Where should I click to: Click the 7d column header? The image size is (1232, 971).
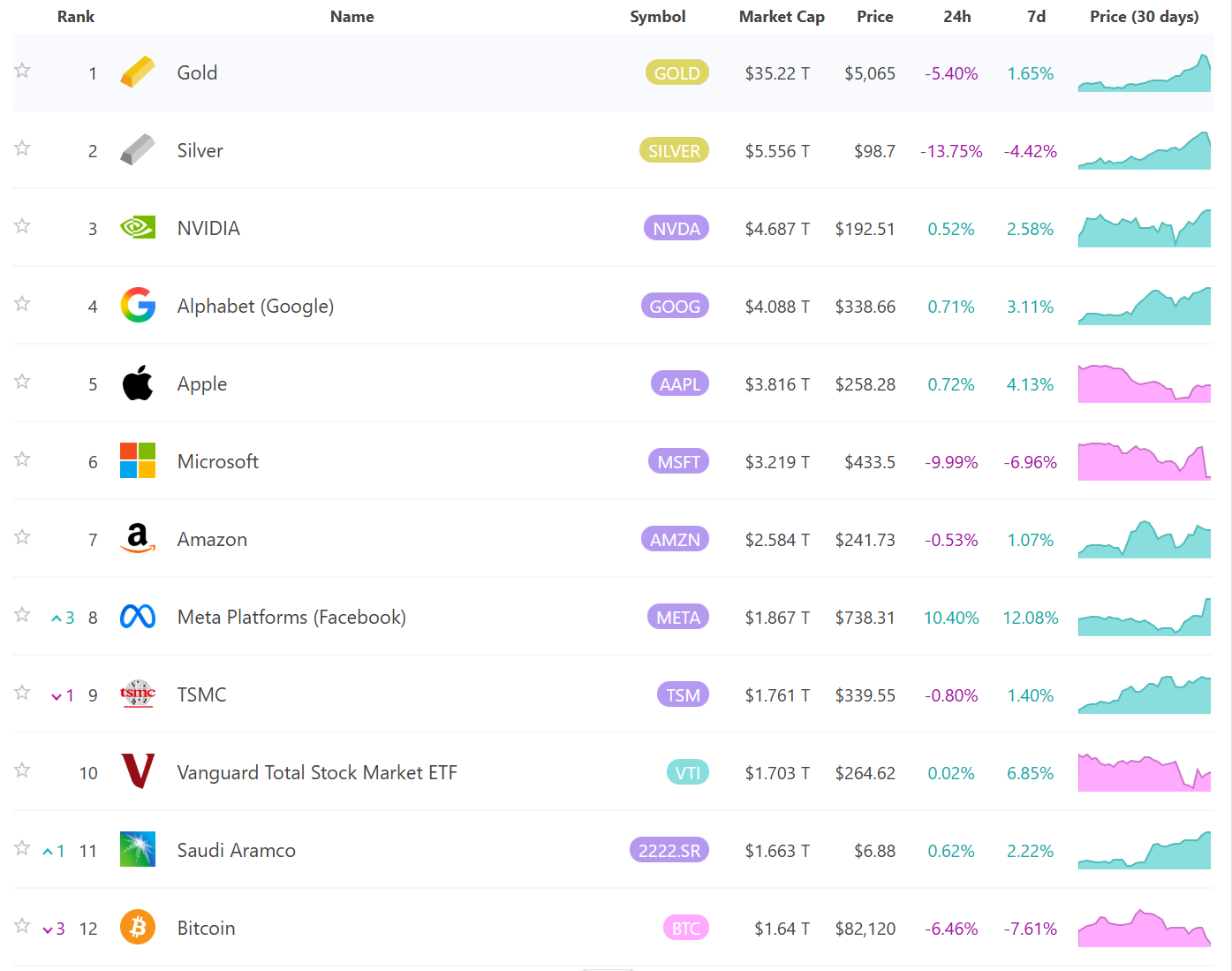tap(1036, 17)
